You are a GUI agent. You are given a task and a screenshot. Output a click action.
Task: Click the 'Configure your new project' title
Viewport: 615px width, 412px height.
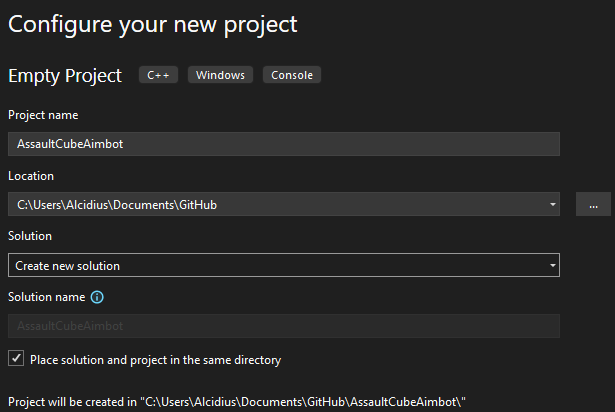(153, 24)
